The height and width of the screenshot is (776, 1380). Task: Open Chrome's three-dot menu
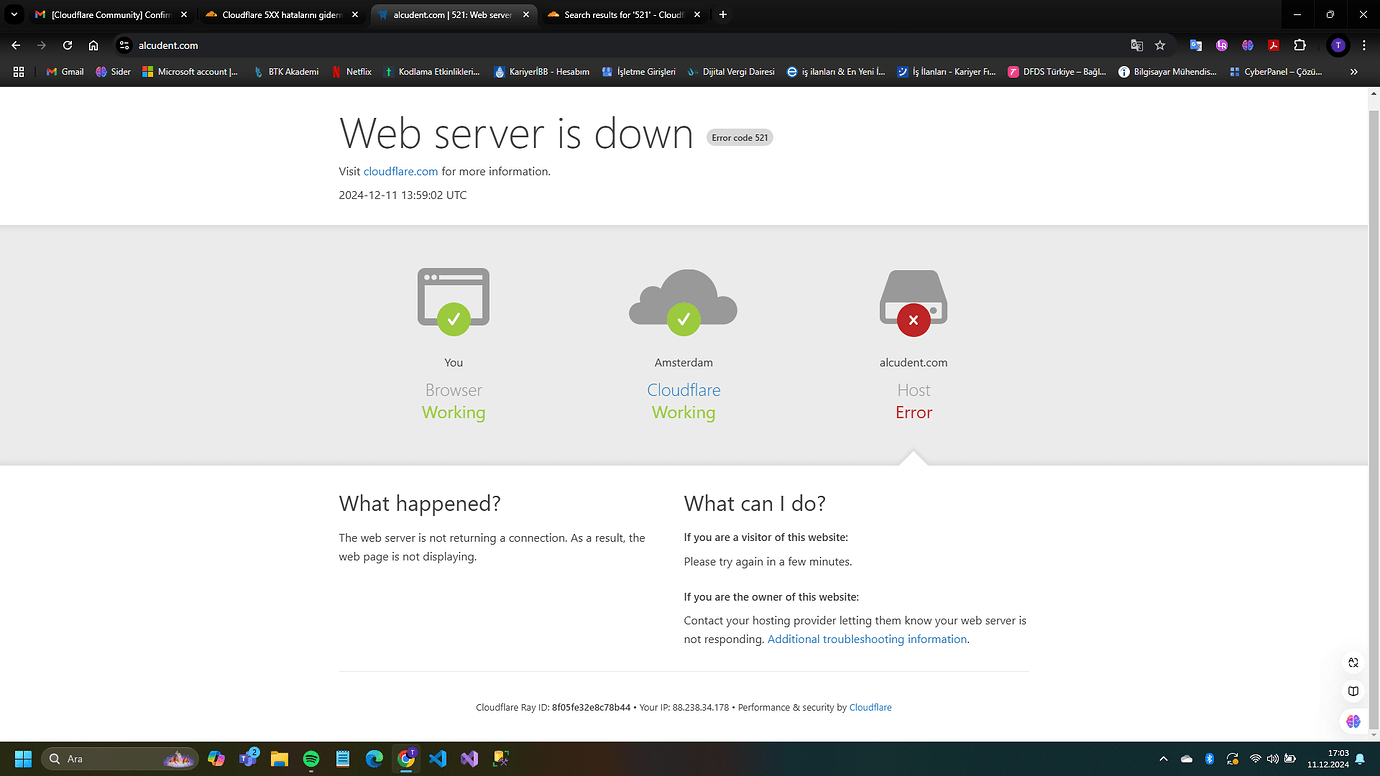pos(1364,45)
